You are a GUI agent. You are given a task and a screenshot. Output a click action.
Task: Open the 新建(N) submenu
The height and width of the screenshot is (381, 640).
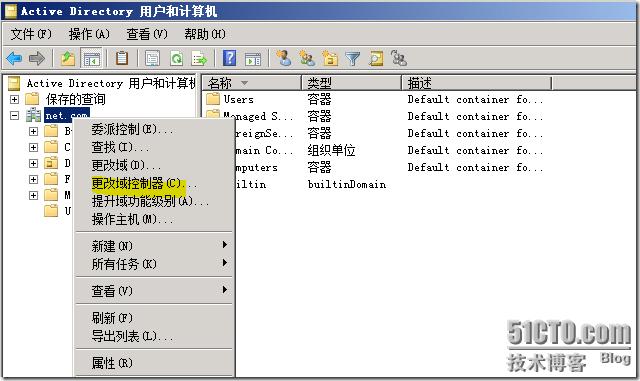154,246
